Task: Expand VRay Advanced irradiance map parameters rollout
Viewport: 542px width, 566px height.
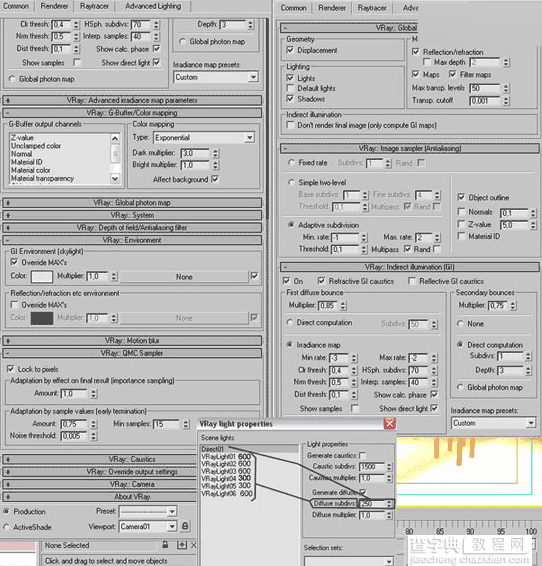Action: click(x=132, y=100)
